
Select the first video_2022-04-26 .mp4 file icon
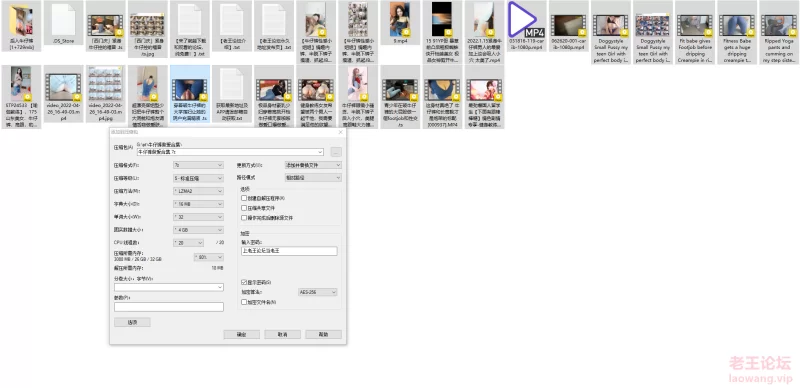click(x=63, y=87)
